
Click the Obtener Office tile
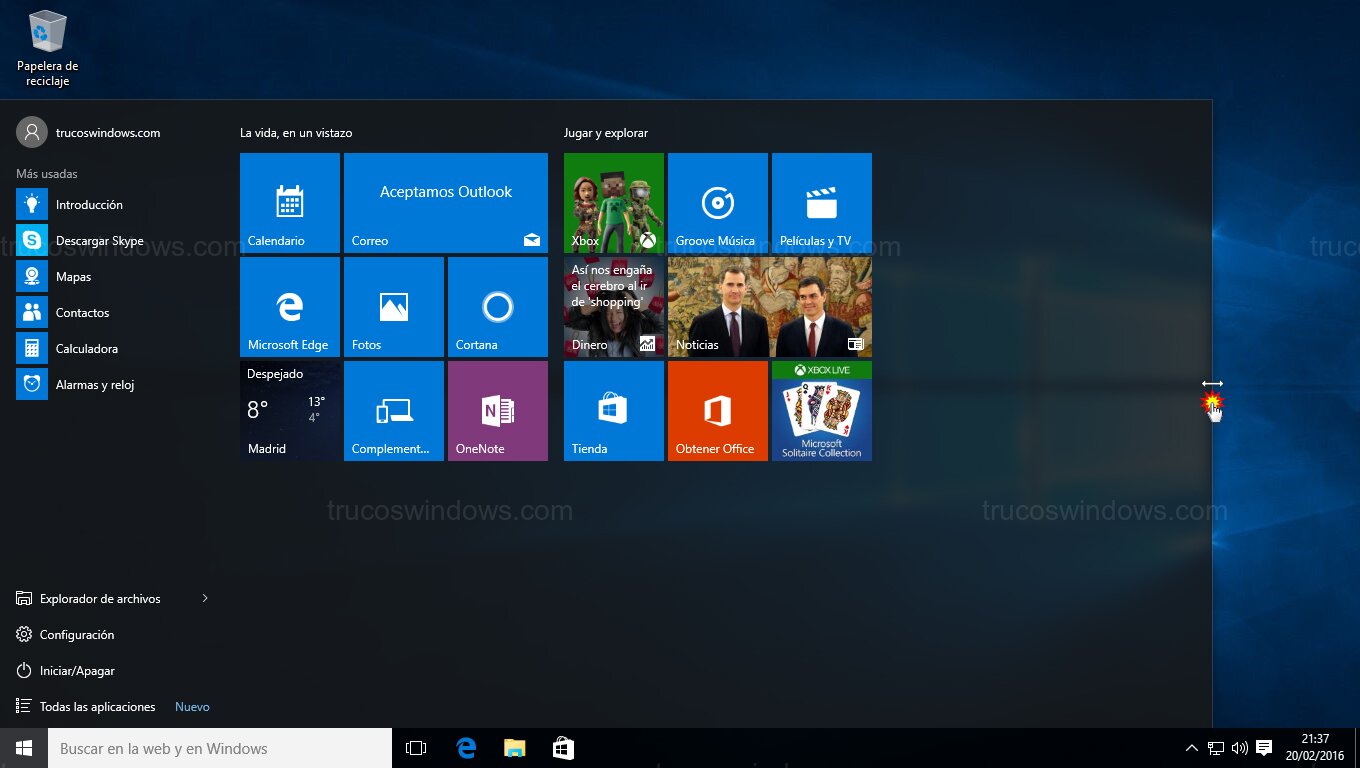tap(718, 411)
